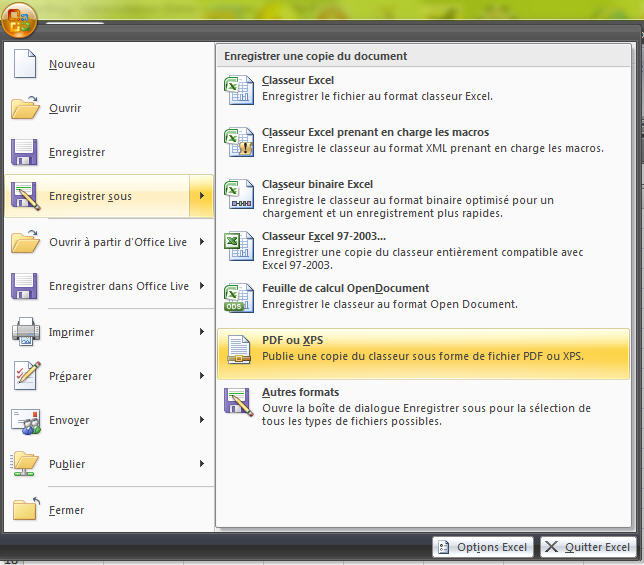Expand the Préparer submenu arrow

coord(202,375)
